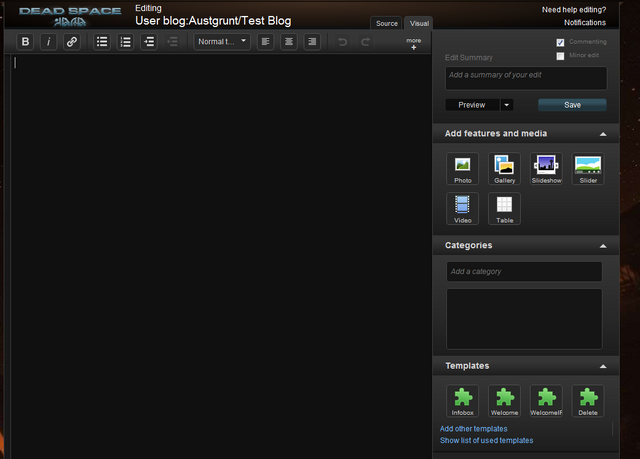Increase the indent
This screenshot has height=459, width=640.
pos(149,42)
